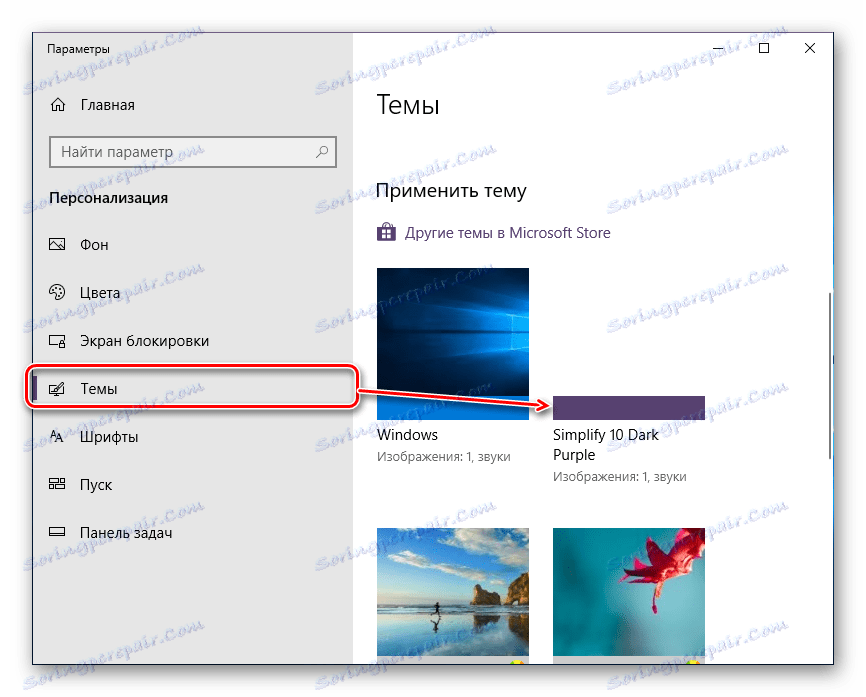Select the red flower theme thumbnail
This screenshot has width=866, height=697.
click(x=628, y=592)
